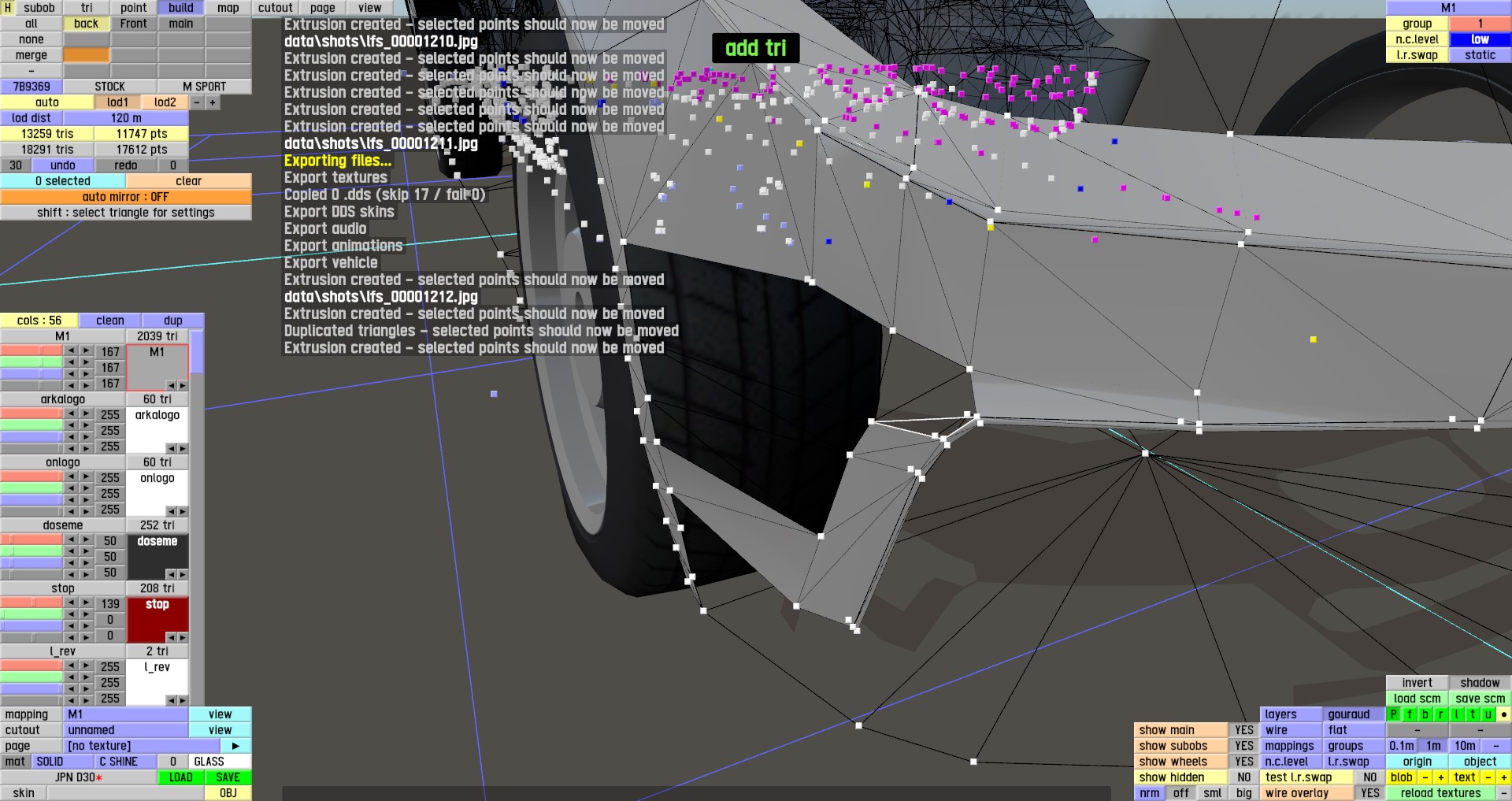The image size is (1512, 801).
Task: Click the right arrow inside arkalogo colour swatch
Action: point(183,448)
